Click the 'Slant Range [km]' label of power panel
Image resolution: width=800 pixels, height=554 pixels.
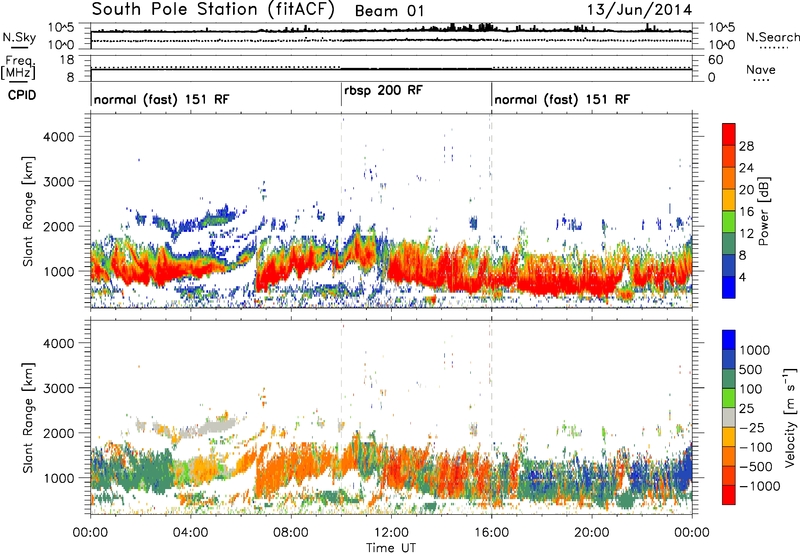28,212
